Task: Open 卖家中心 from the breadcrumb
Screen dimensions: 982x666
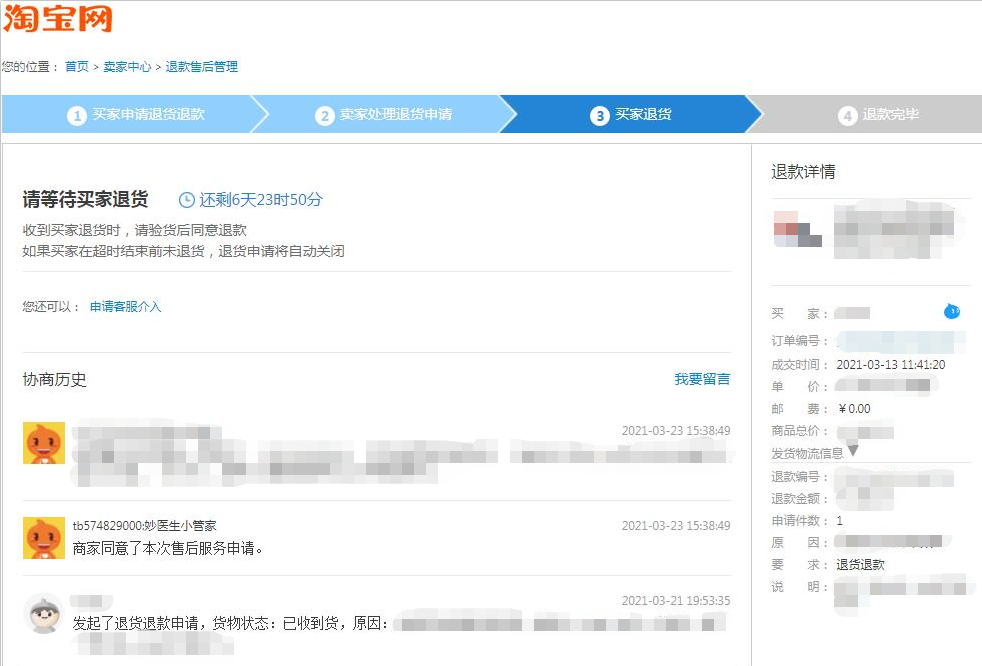Action: click(125, 67)
